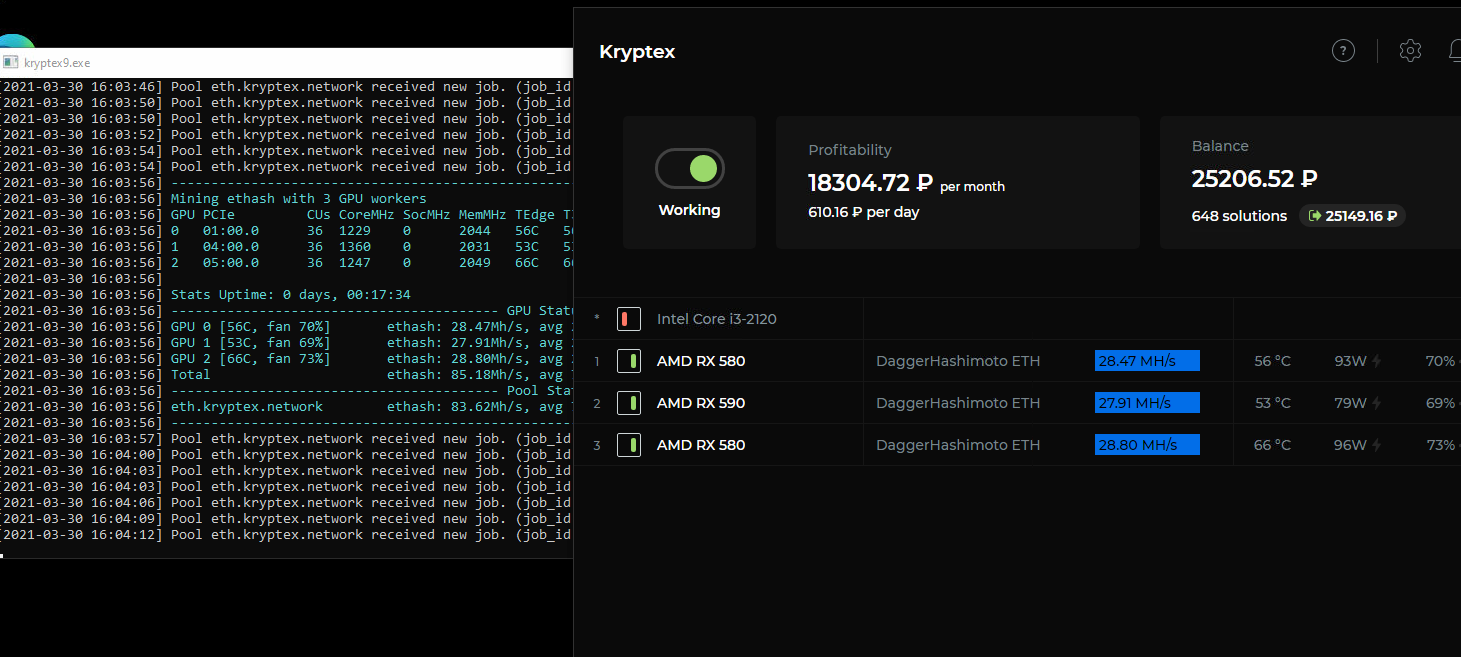Image resolution: width=1461 pixels, height=657 pixels.
Task: Click the Kryptex app title
Action: coord(637,52)
